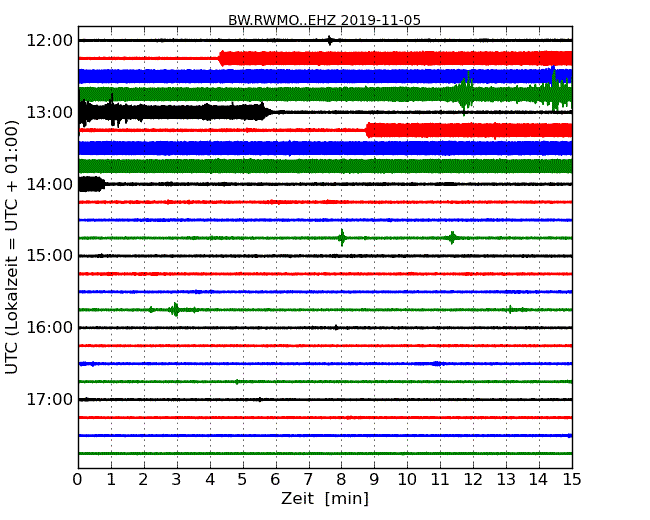Click the x-axis tick label 0
650x520 pixels.
point(78,480)
